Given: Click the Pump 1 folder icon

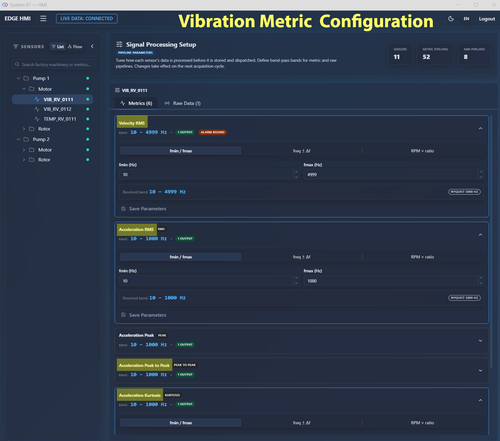Looking at the screenshot, I should click(26, 78).
